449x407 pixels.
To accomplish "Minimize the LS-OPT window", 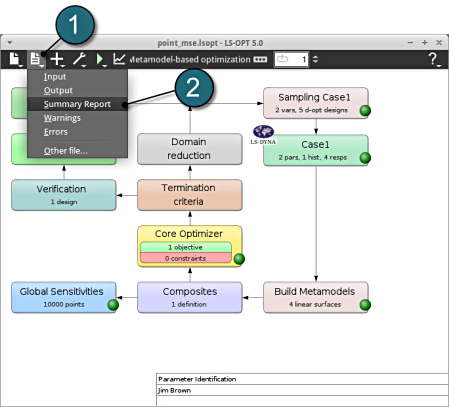I will [x=410, y=42].
